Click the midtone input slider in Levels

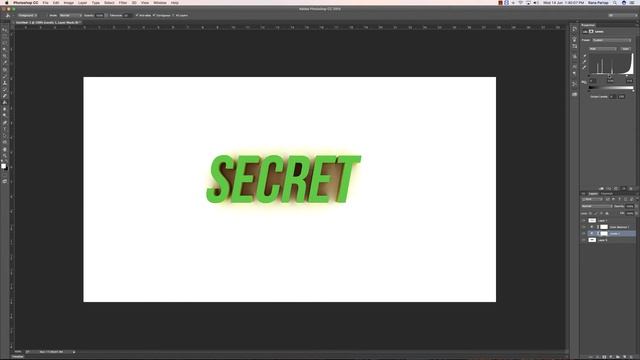609,76
